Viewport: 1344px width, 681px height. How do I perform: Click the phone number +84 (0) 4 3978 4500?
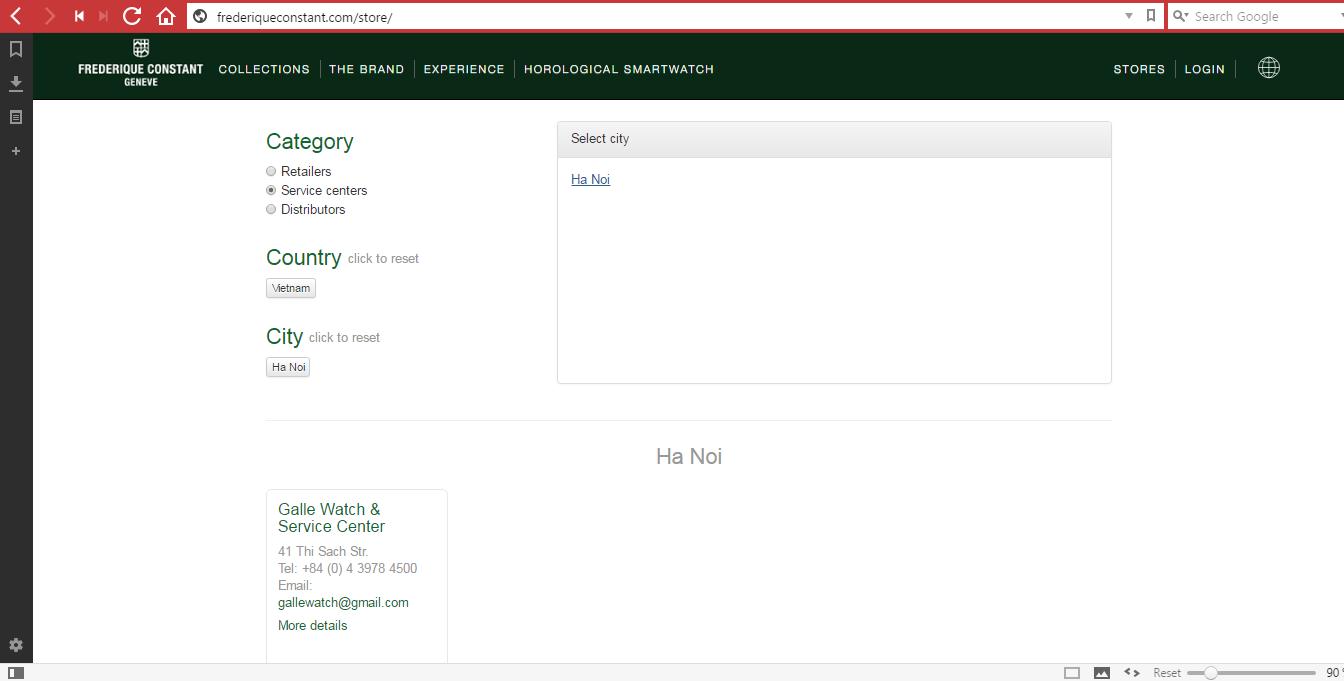pyautogui.click(x=359, y=568)
